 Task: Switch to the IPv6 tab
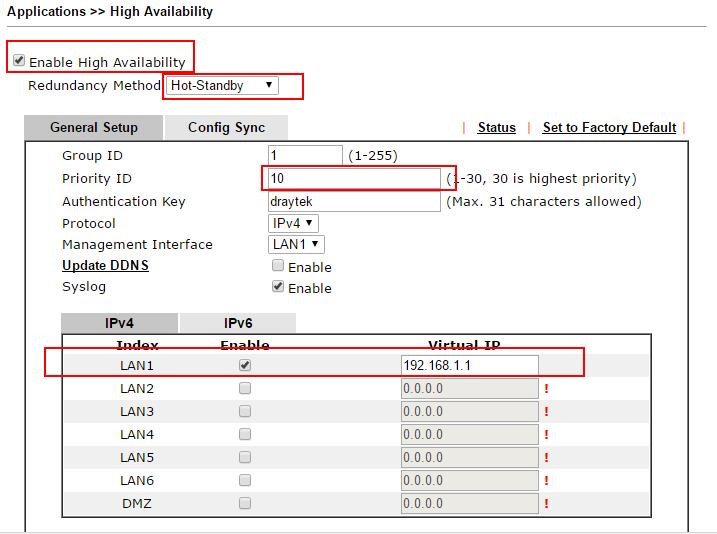click(x=238, y=323)
